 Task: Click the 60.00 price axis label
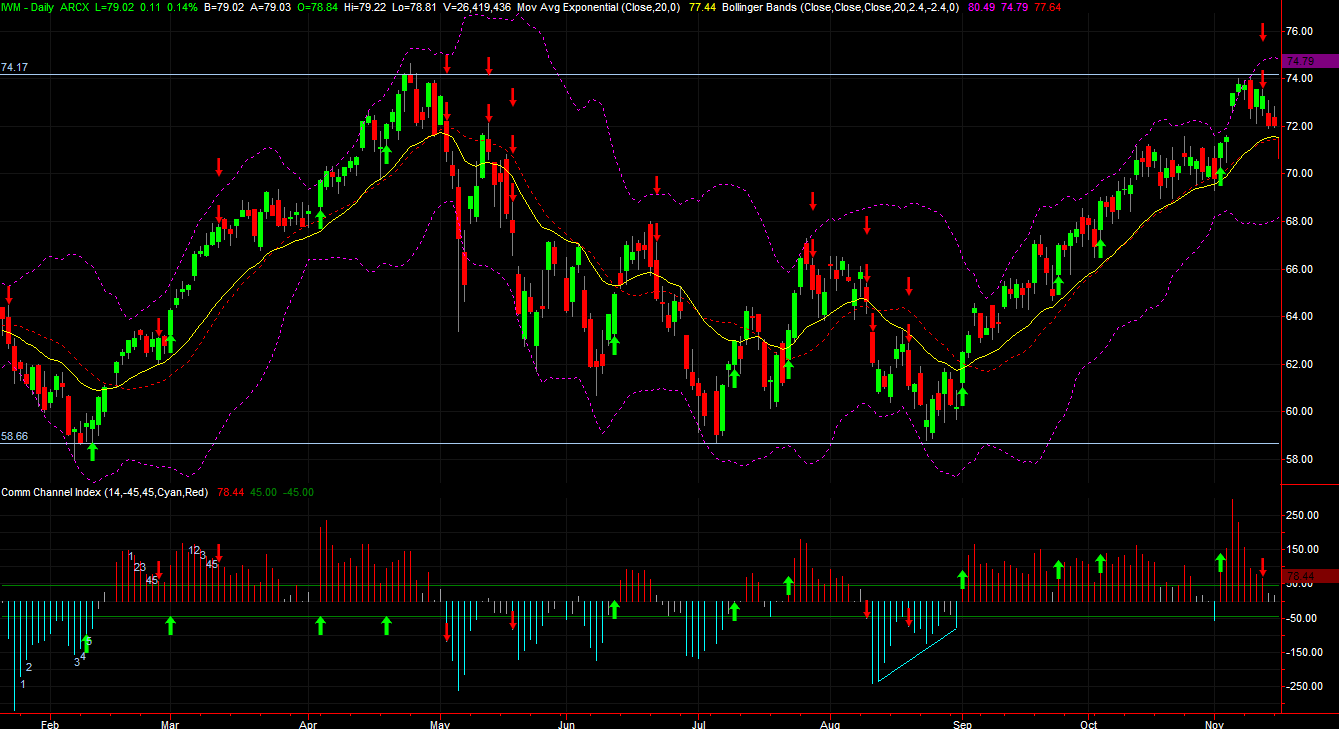coord(1298,411)
